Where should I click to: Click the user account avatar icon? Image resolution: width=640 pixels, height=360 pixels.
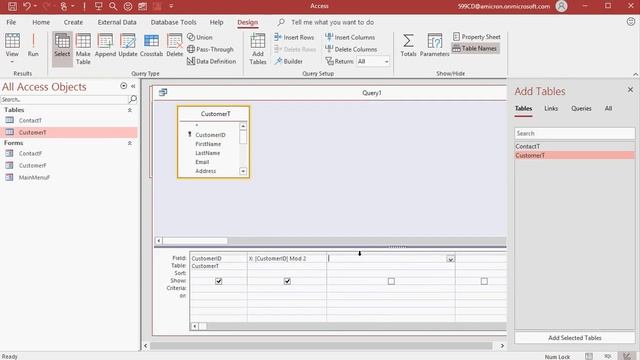click(x=562, y=6)
